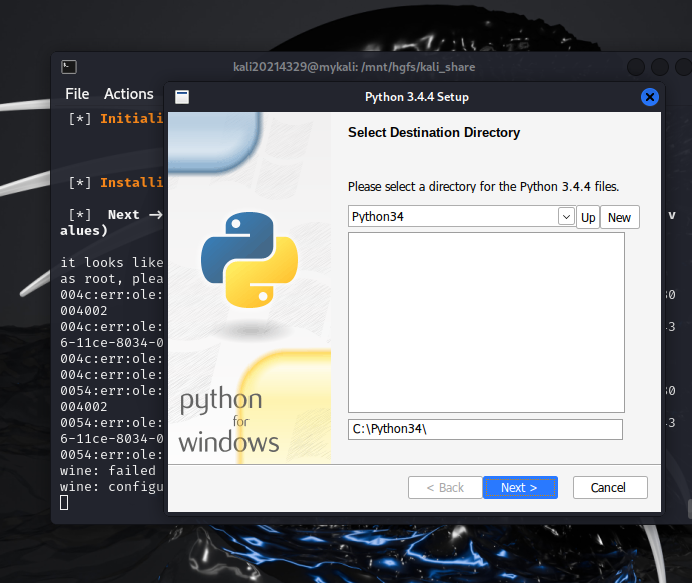The image size is (692, 583).
Task: Click the 'python for windows' banner text
Action: [229, 421]
